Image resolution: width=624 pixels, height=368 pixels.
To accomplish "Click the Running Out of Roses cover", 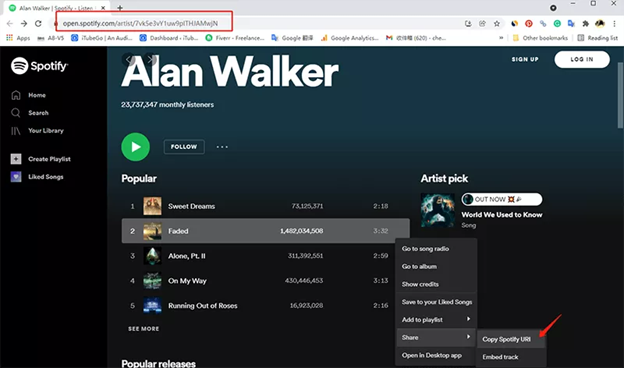I will coord(152,306).
